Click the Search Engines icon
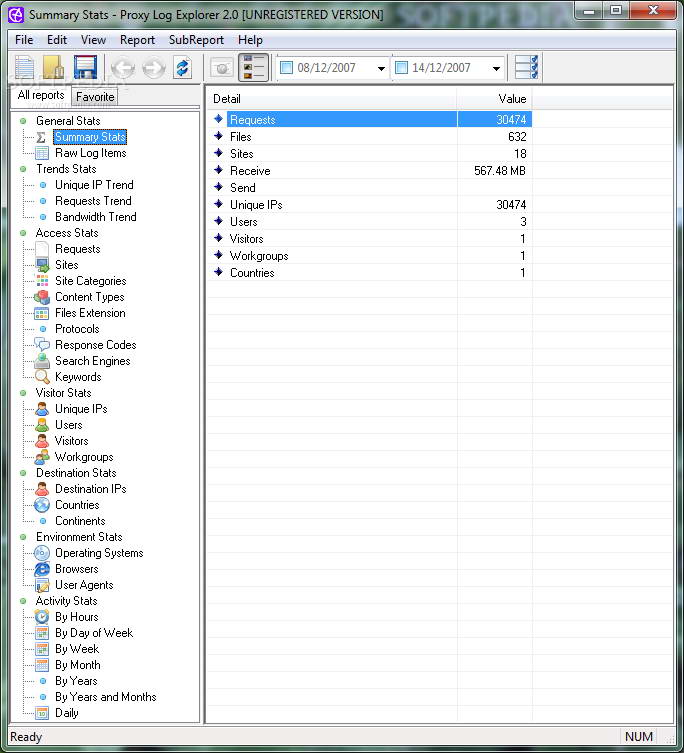Screen dimensions: 684x753 tap(42, 361)
